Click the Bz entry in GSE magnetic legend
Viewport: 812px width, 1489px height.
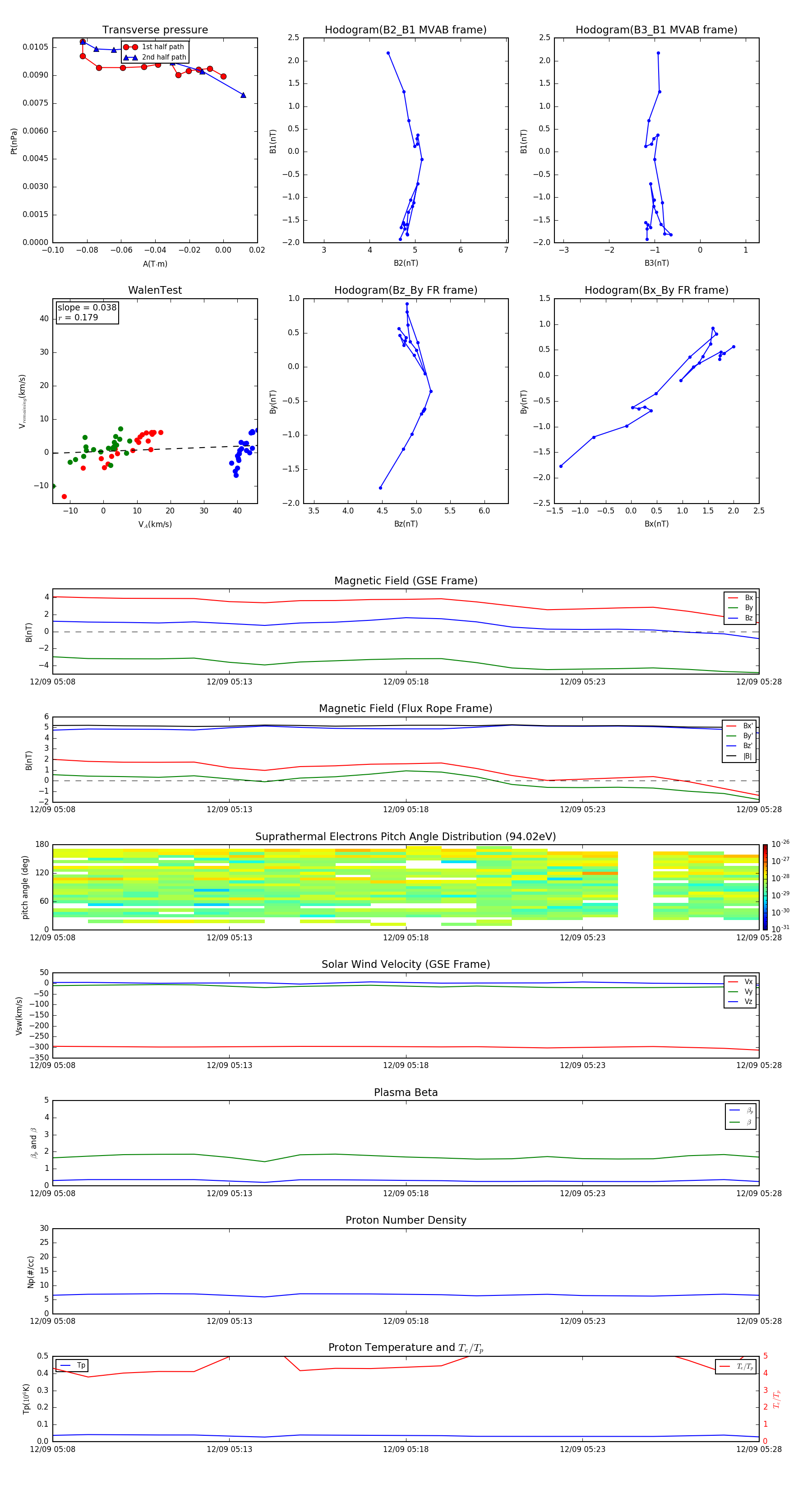pos(740,618)
